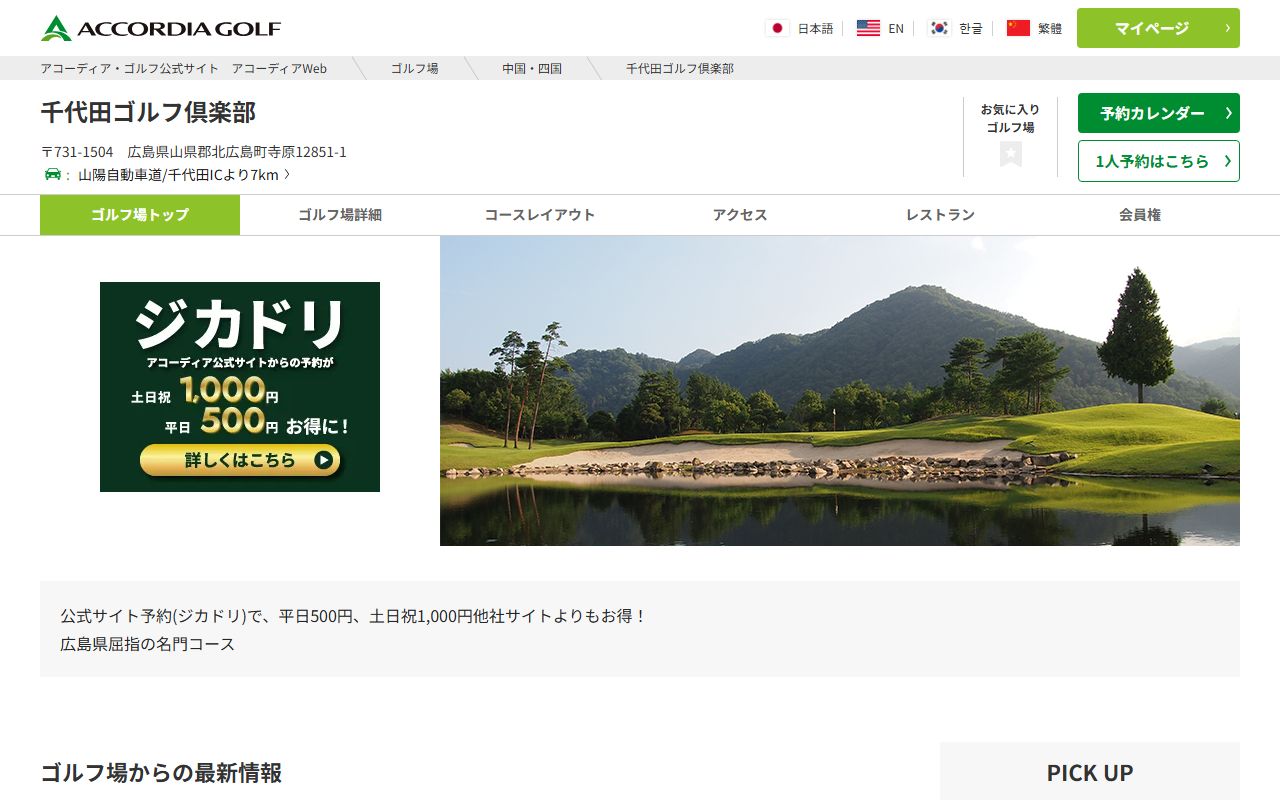Click the arrow on マイページ button
This screenshot has height=800, width=1280.
pyautogui.click(x=1228, y=28)
